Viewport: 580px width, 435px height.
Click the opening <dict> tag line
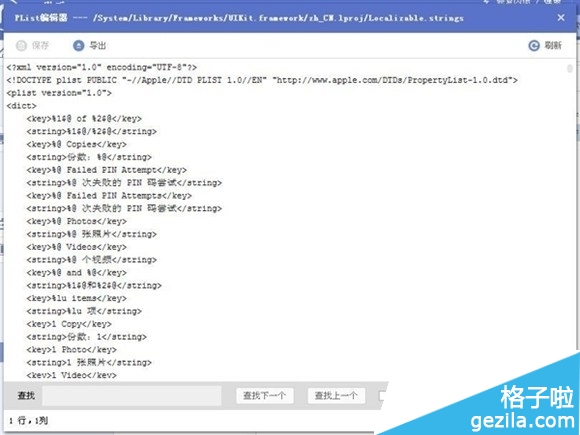[x=21, y=106]
